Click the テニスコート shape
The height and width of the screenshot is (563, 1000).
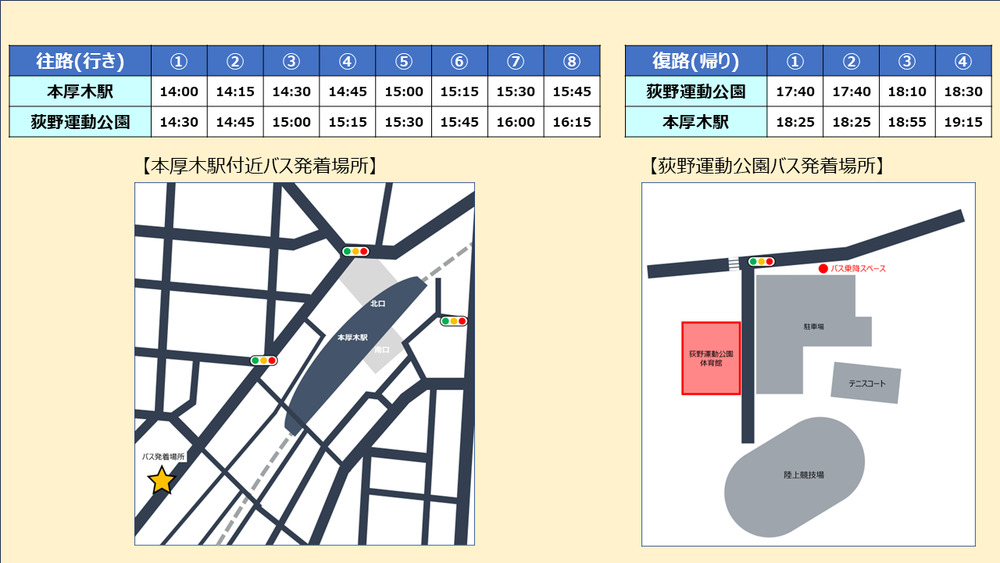click(866, 383)
